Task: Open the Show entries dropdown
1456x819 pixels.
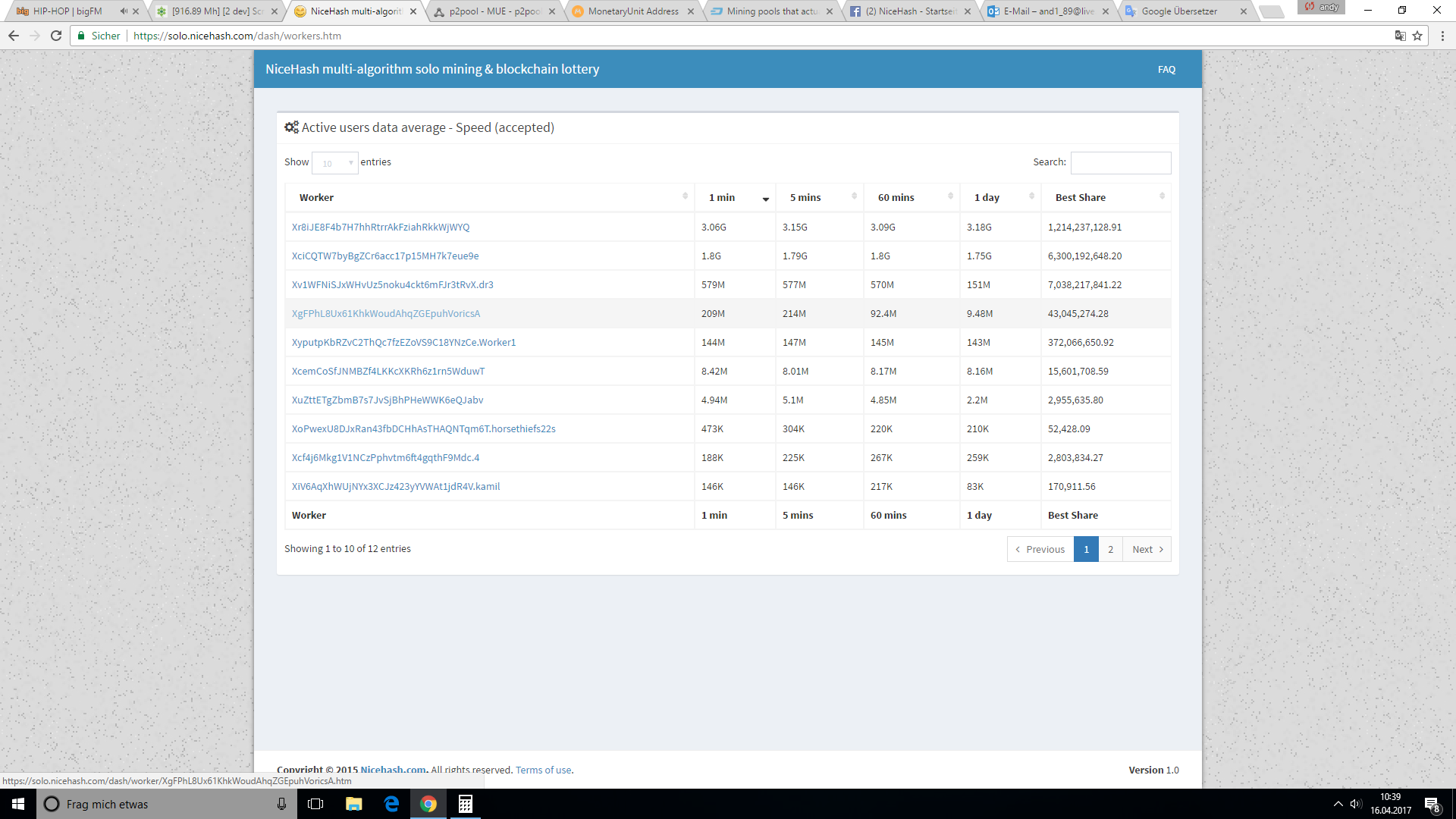Action: pyautogui.click(x=334, y=162)
